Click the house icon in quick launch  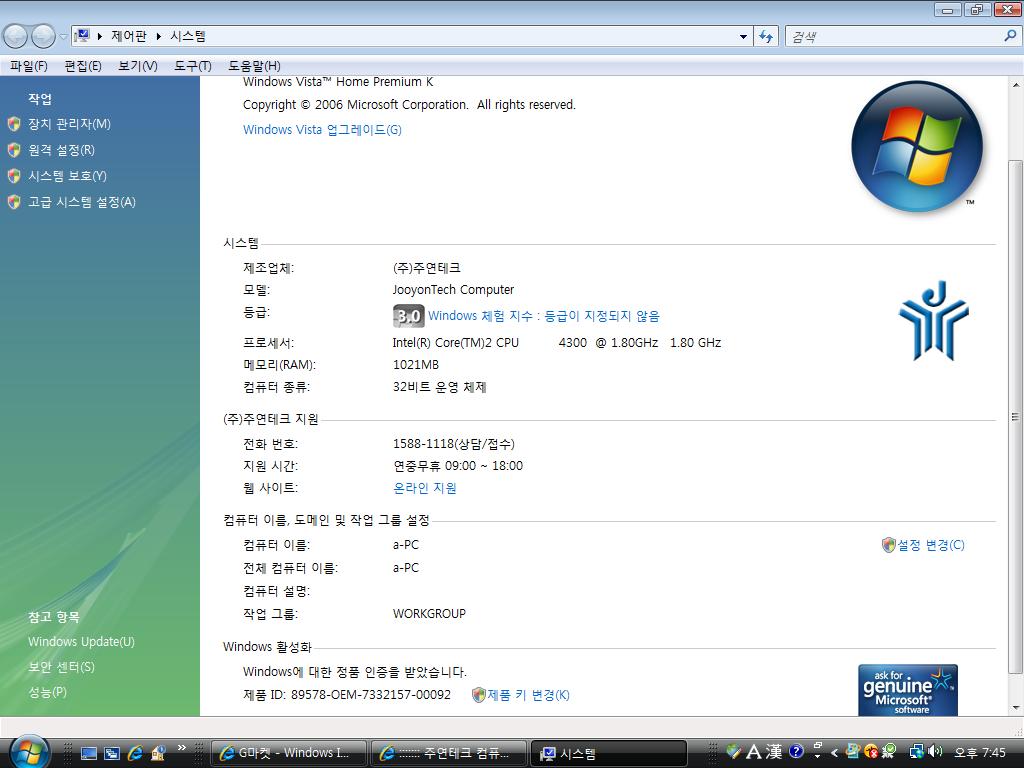pos(159,754)
